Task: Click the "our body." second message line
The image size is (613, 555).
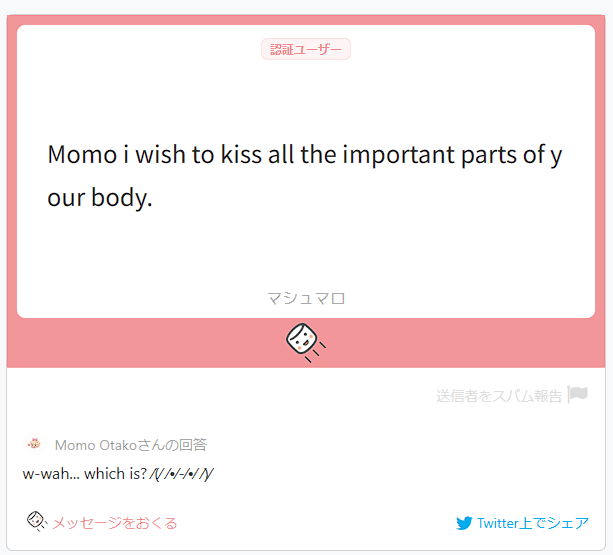Action: (100, 197)
